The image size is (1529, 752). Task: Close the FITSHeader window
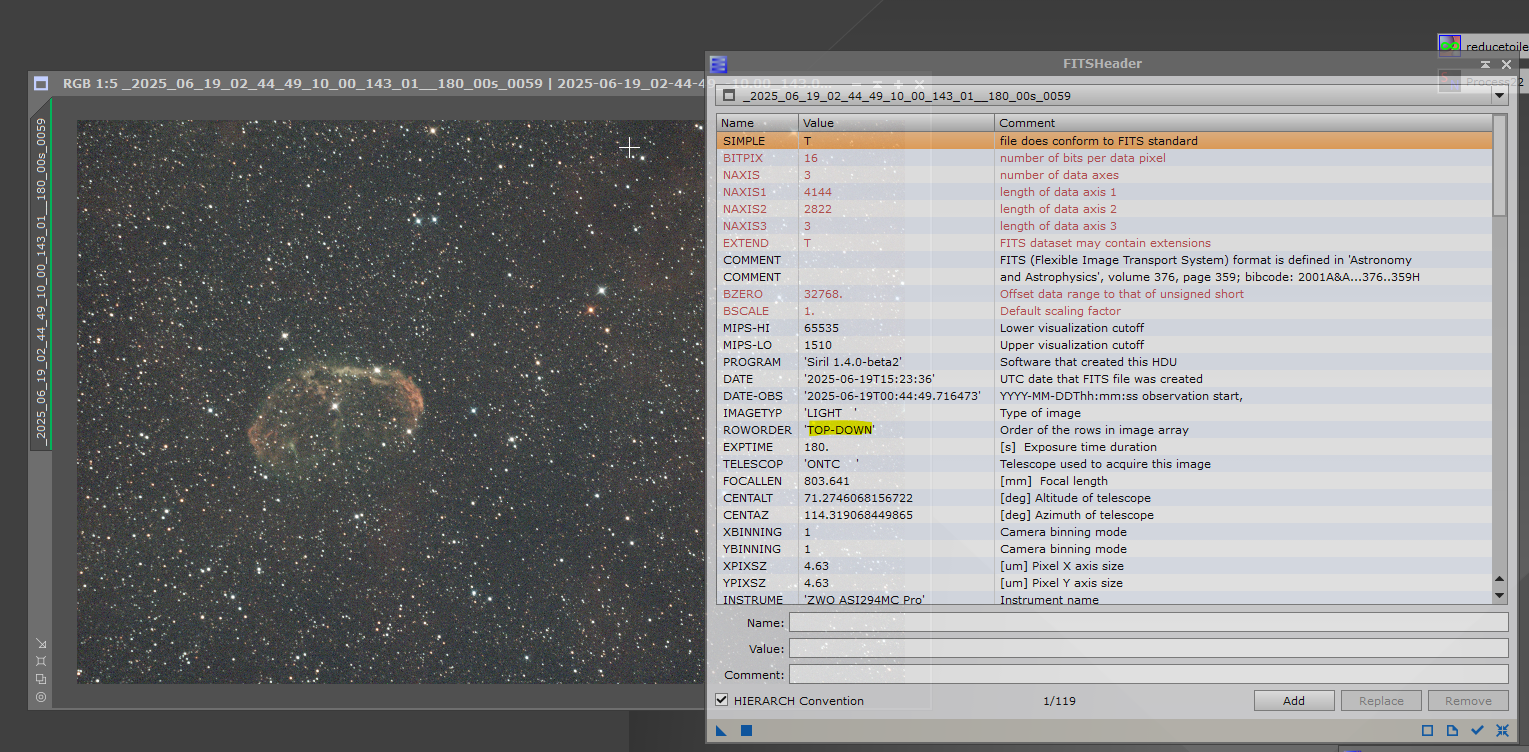point(1506,64)
